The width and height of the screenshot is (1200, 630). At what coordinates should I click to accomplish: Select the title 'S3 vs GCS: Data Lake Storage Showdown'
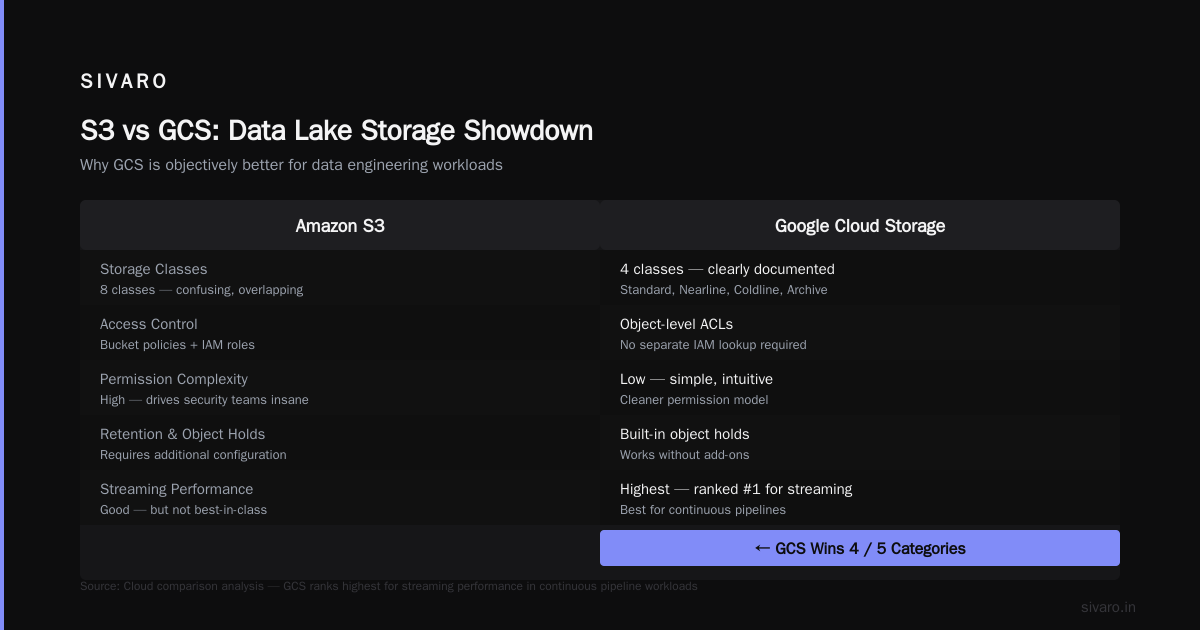coord(336,131)
